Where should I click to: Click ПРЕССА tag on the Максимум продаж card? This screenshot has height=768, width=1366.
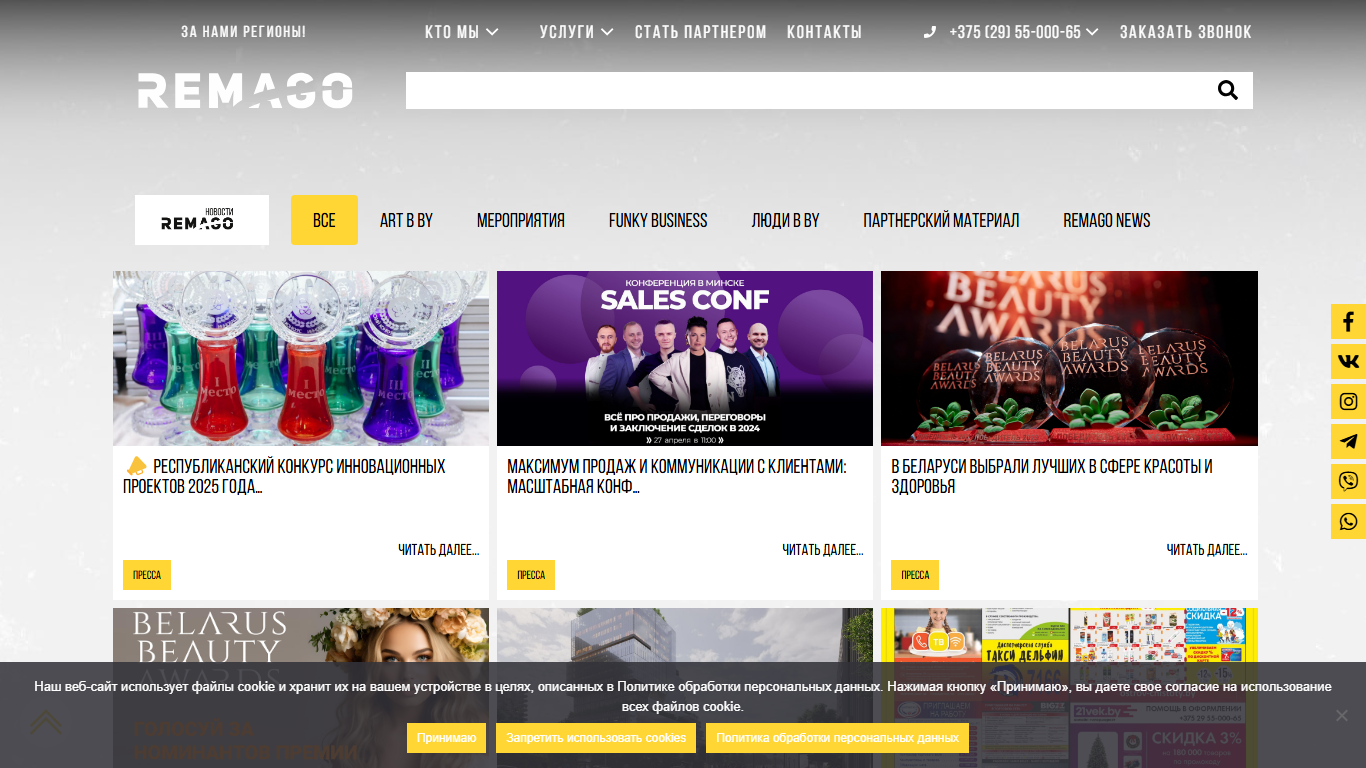point(531,575)
